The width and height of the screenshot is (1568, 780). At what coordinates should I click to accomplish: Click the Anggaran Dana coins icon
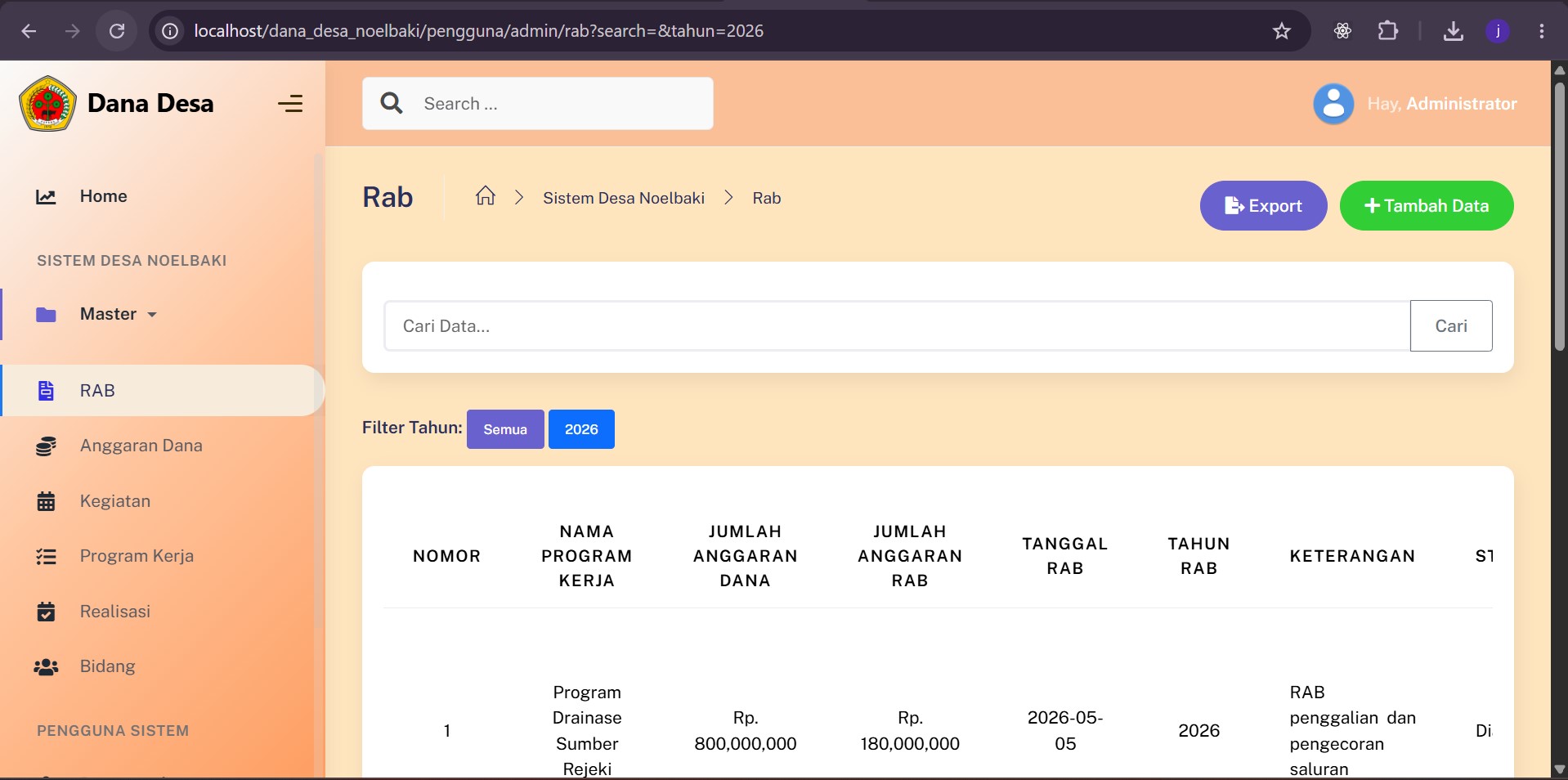pos(46,446)
